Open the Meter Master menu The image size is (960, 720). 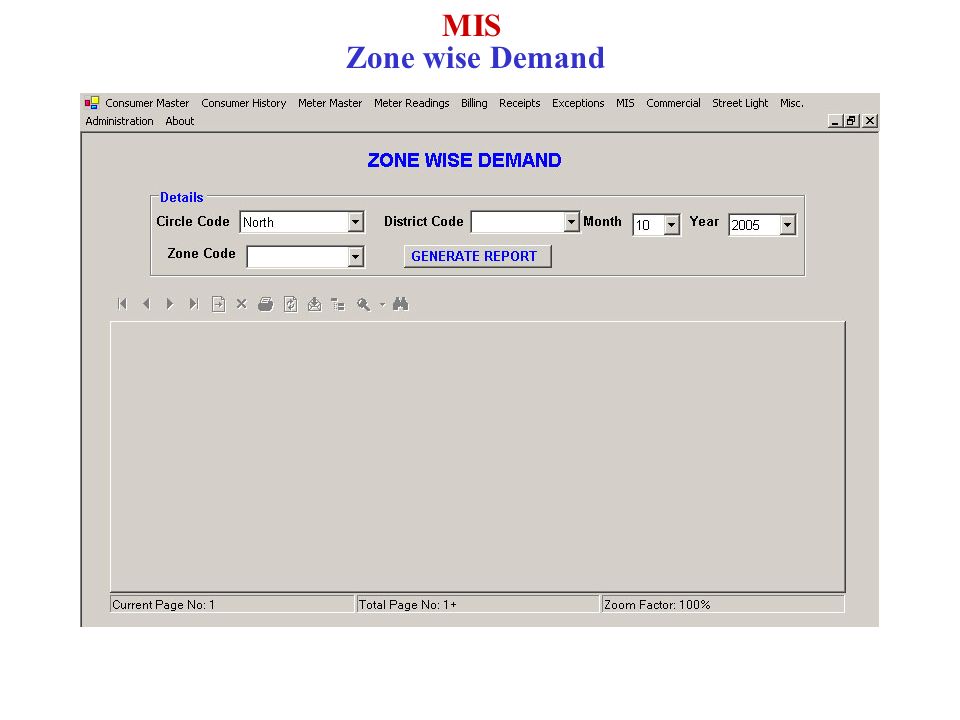point(330,103)
